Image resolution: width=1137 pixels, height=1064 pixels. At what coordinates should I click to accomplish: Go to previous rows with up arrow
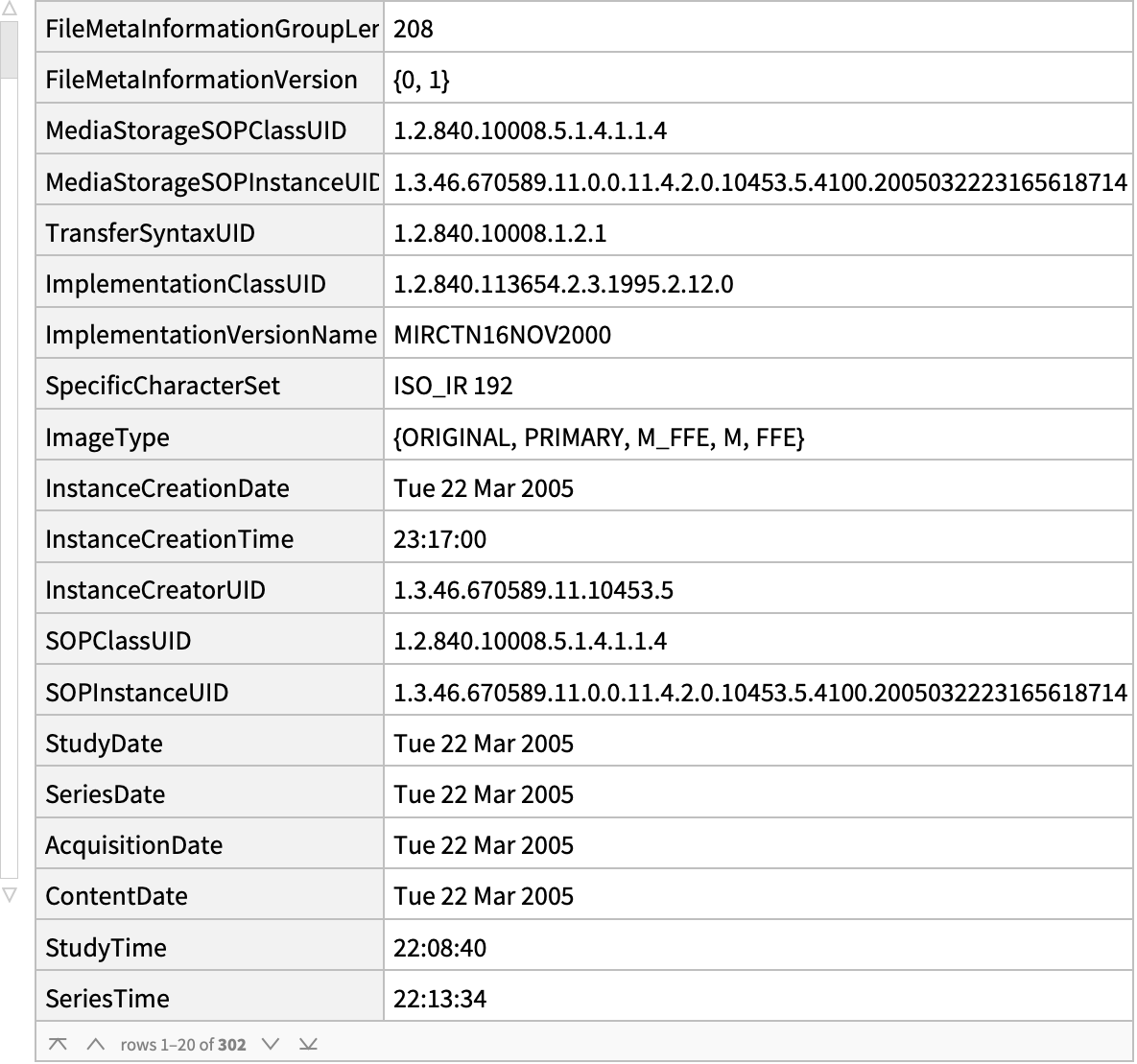point(95,1044)
